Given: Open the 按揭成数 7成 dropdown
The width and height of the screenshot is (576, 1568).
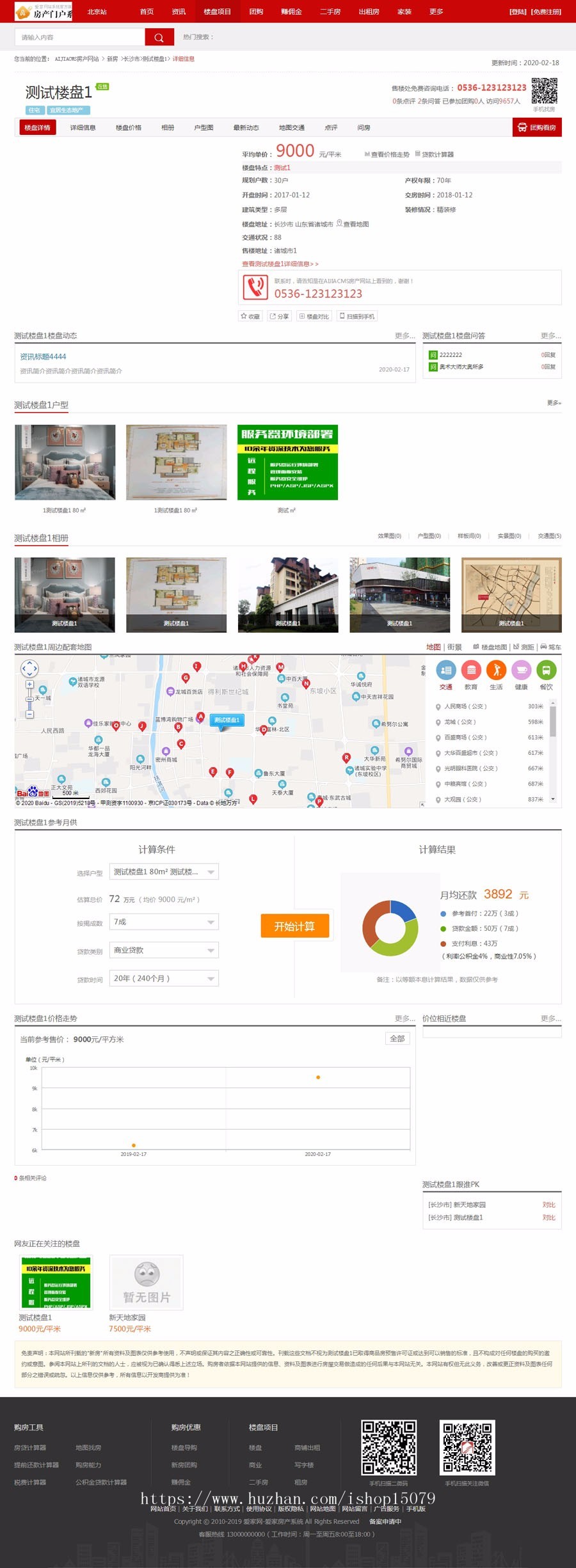Looking at the screenshot, I should [x=164, y=921].
